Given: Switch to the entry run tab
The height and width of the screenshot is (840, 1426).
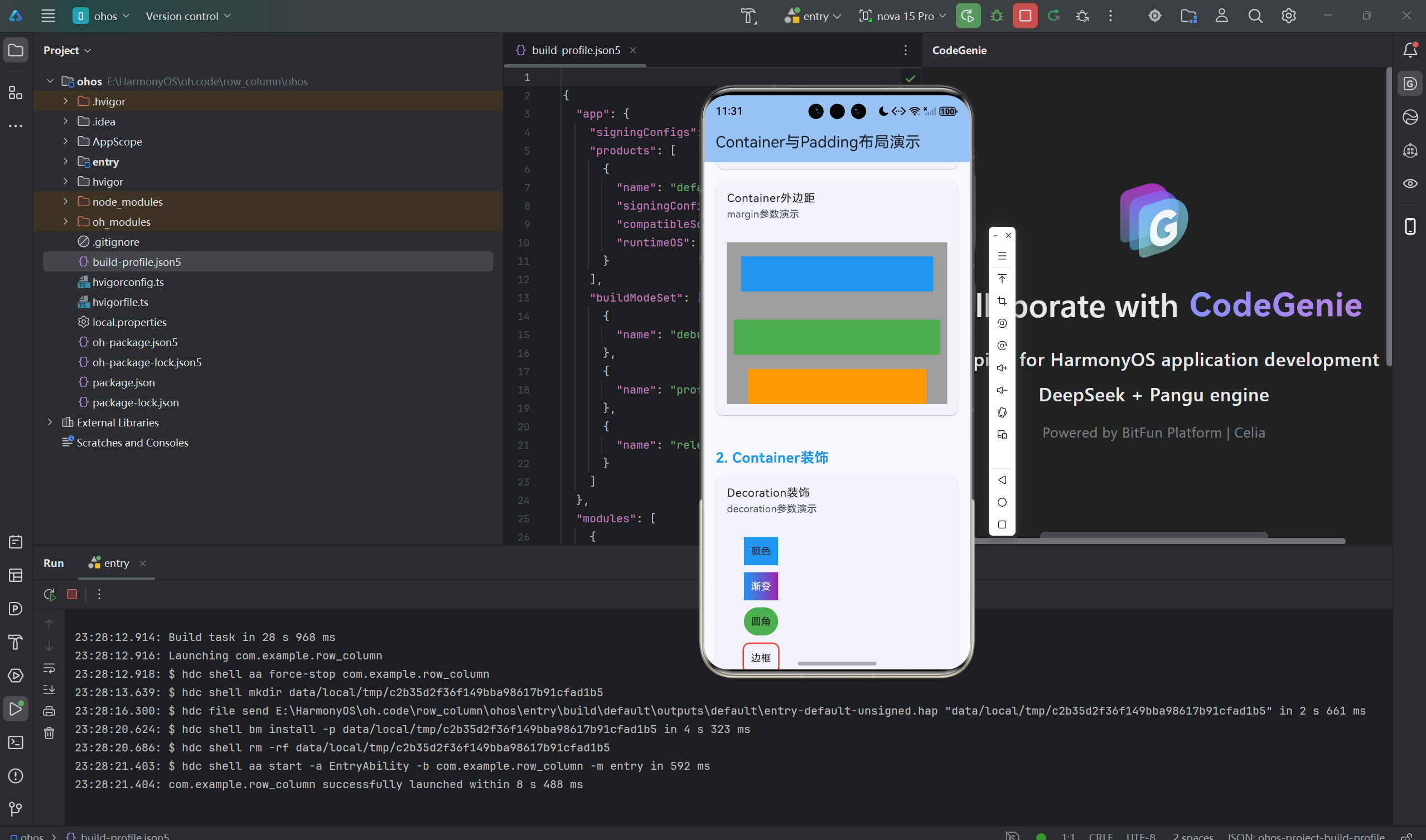Looking at the screenshot, I should click(x=115, y=563).
